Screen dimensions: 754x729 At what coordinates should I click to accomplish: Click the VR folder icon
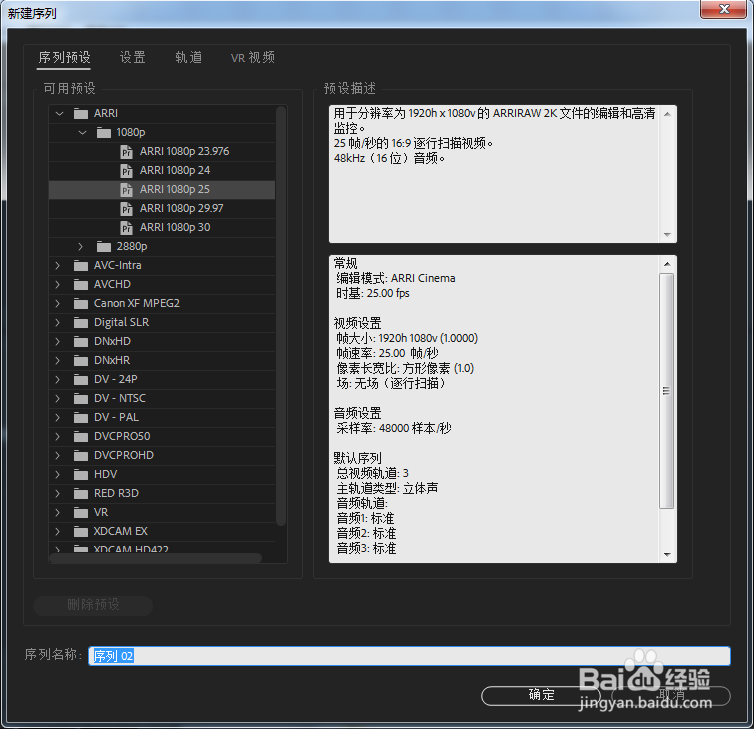81,513
